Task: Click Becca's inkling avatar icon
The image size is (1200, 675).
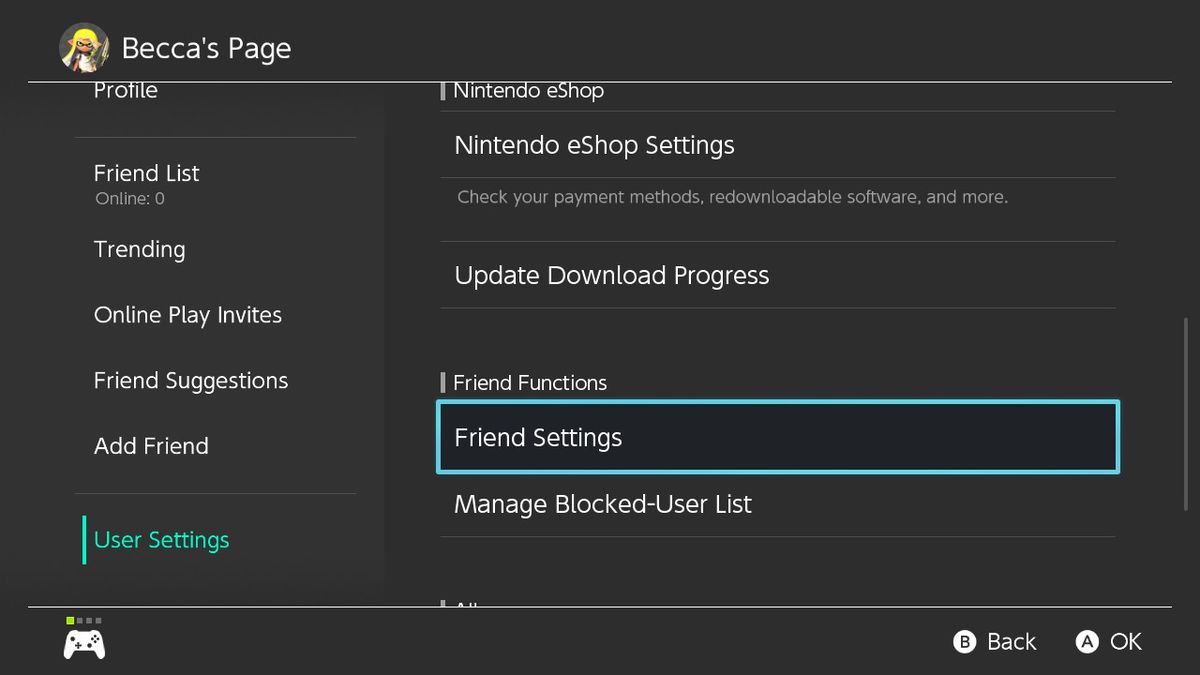Action: (85, 47)
